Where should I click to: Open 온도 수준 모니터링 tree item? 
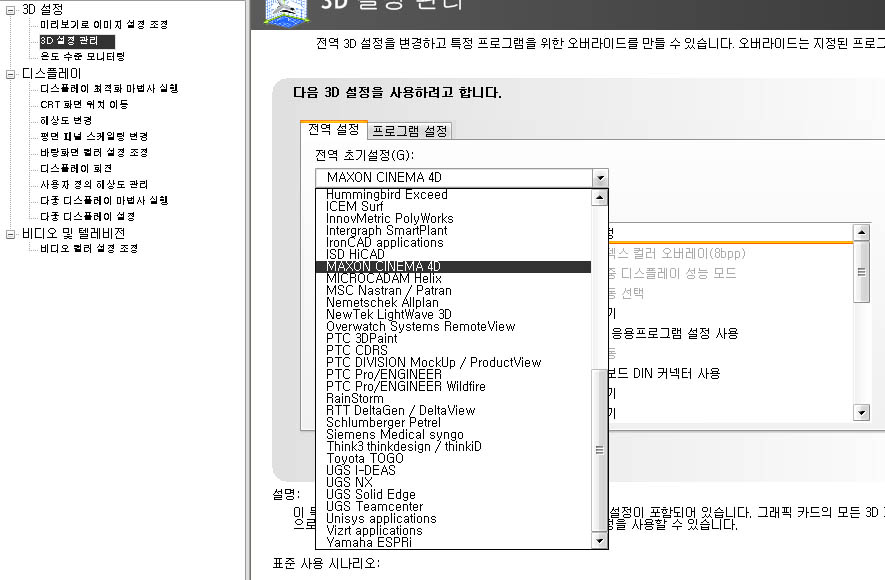point(82,56)
